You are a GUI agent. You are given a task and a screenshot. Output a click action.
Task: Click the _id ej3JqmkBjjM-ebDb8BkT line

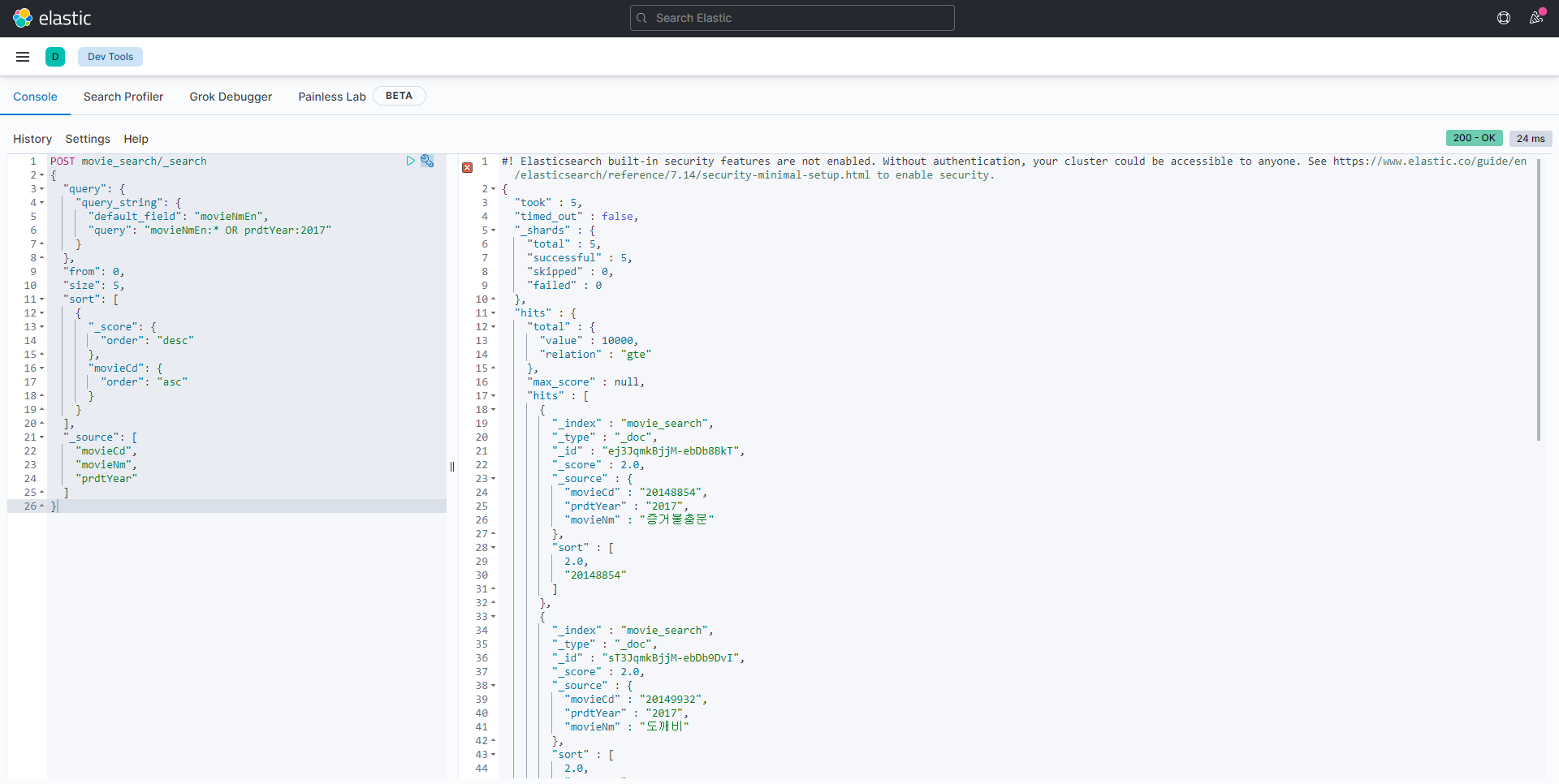(x=648, y=451)
